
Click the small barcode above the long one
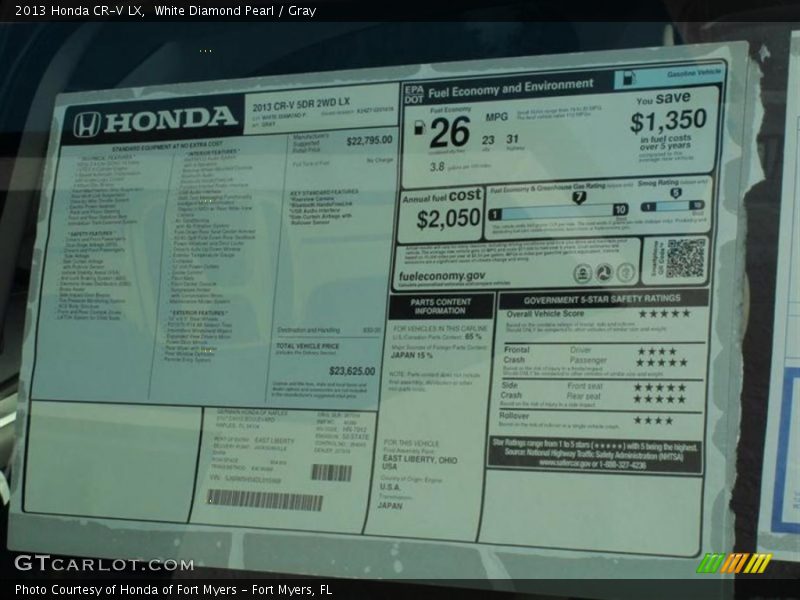pyautogui.click(x=332, y=472)
